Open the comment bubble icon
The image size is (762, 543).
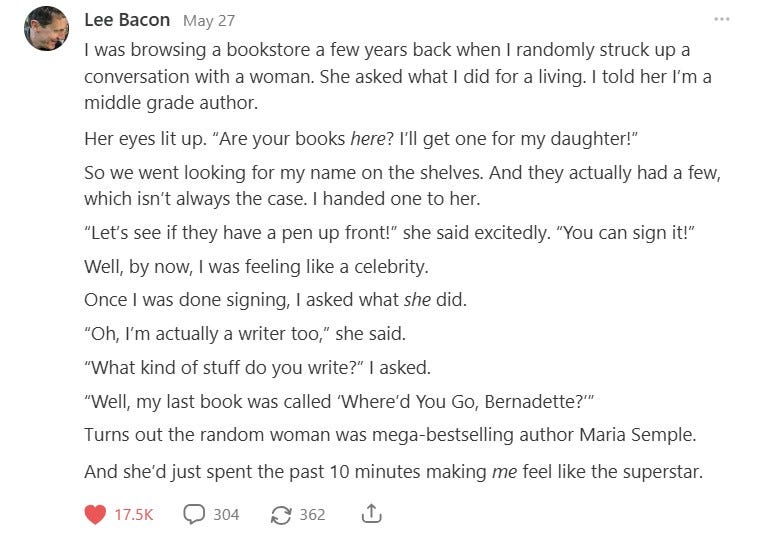pos(194,514)
